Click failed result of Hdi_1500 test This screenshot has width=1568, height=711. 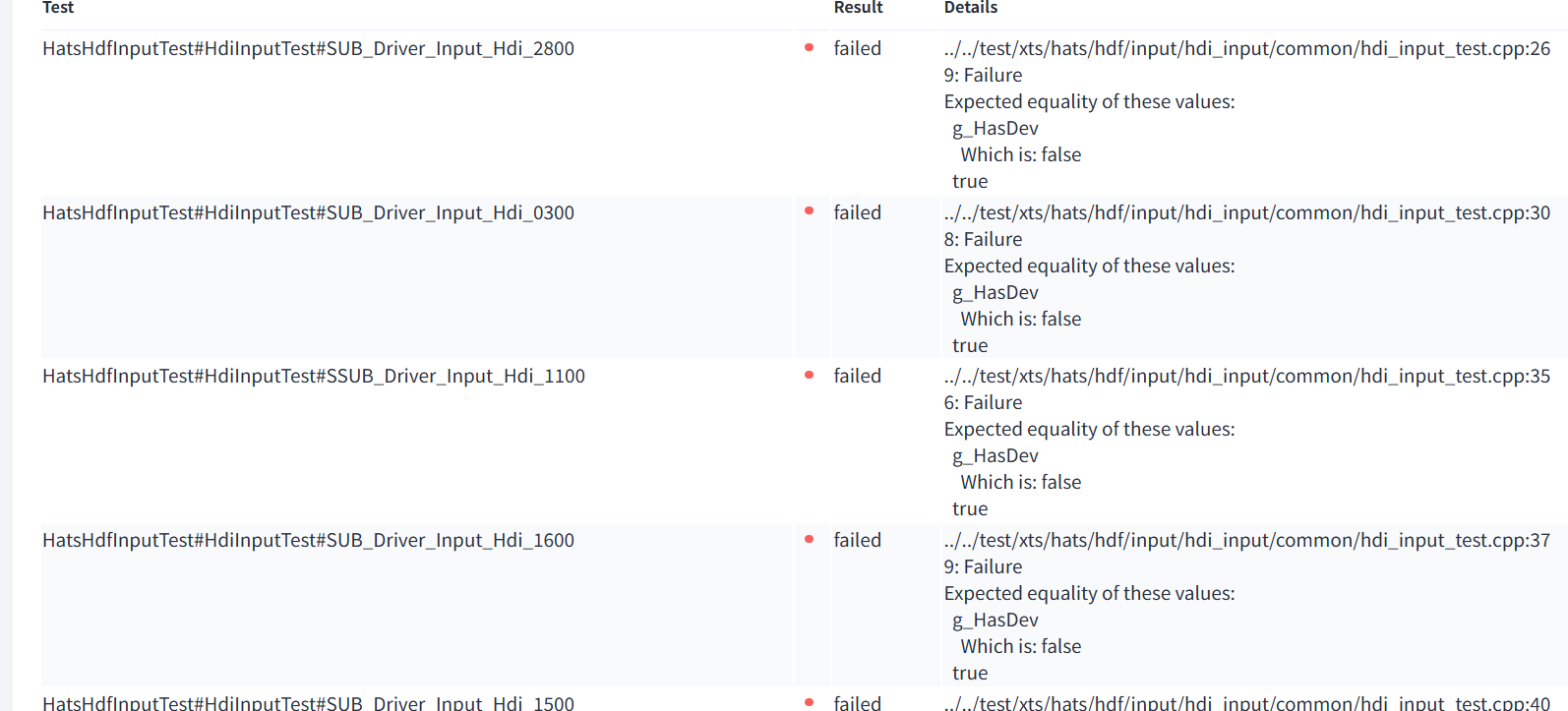[x=857, y=702]
